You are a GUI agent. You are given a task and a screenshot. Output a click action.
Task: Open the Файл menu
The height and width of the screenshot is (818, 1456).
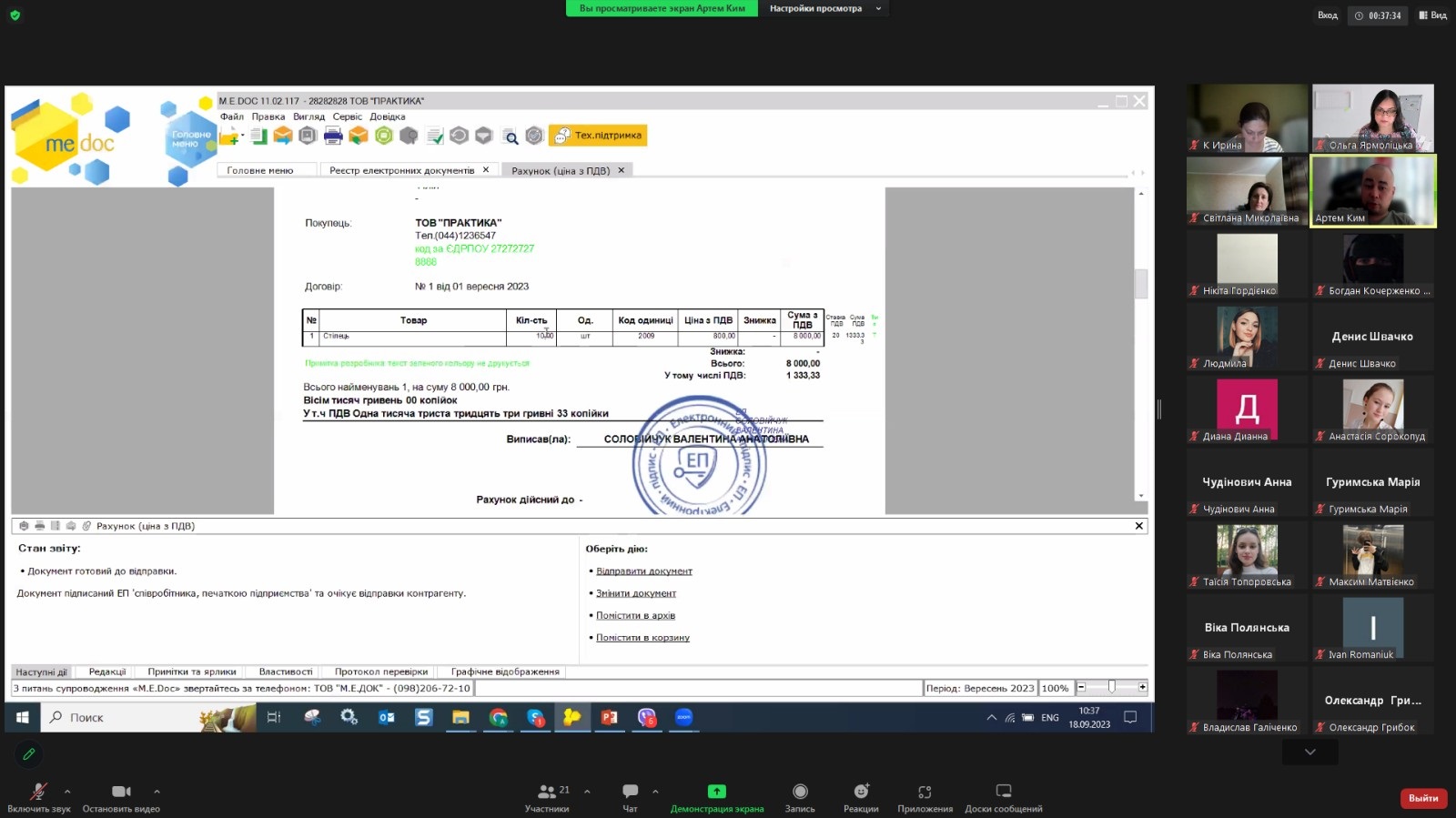pos(232,116)
